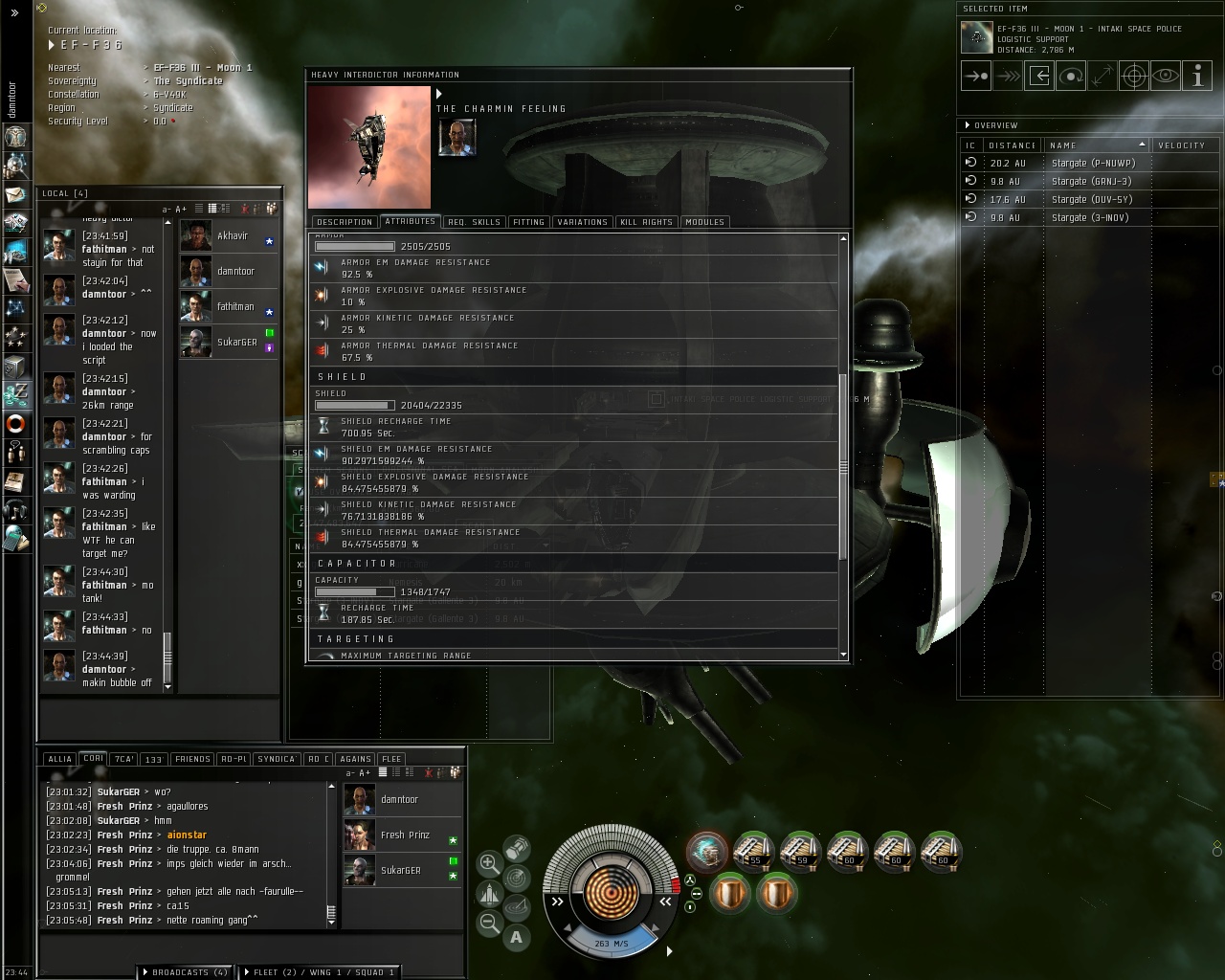
Task: Open the Jukebox headphones icon
Action: tap(16, 509)
